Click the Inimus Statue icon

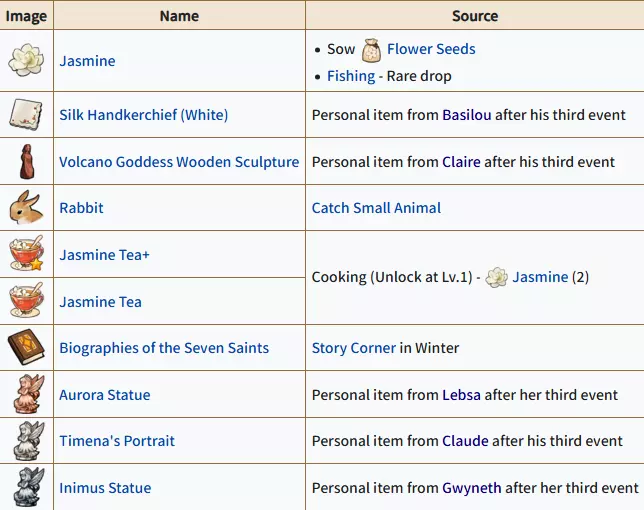pos(26,487)
